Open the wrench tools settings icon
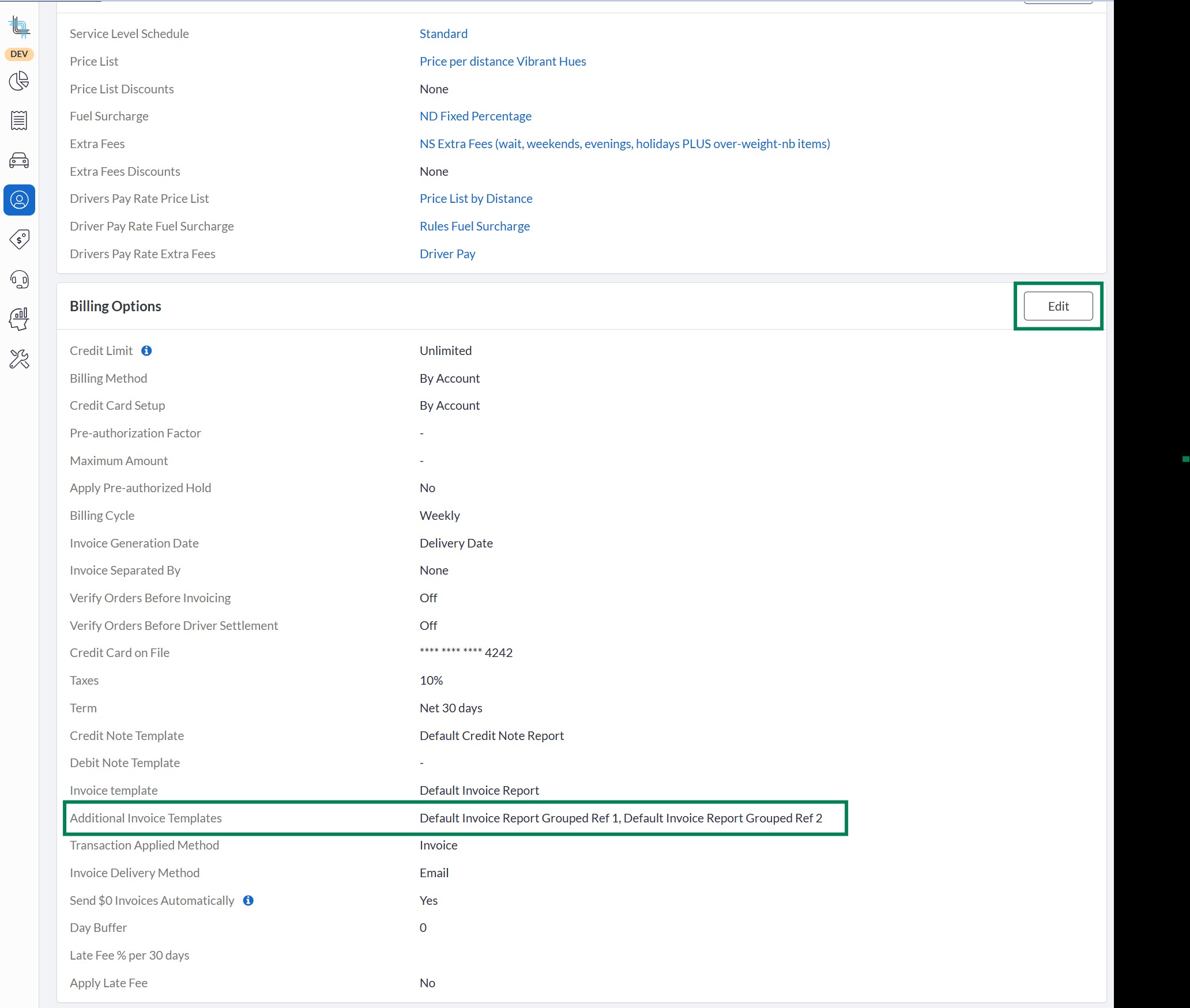The width and height of the screenshot is (1190, 1008). (x=19, y=359)
